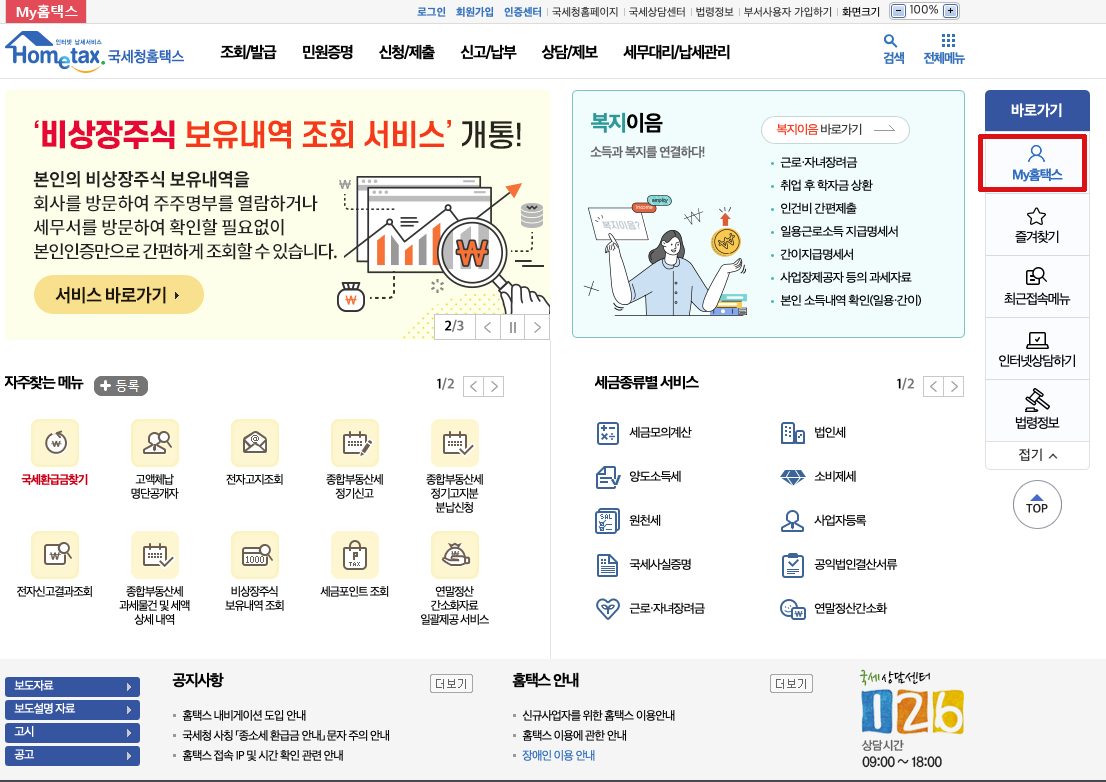Click the 전자신고결과조회 icon

[x=55, y=555]
